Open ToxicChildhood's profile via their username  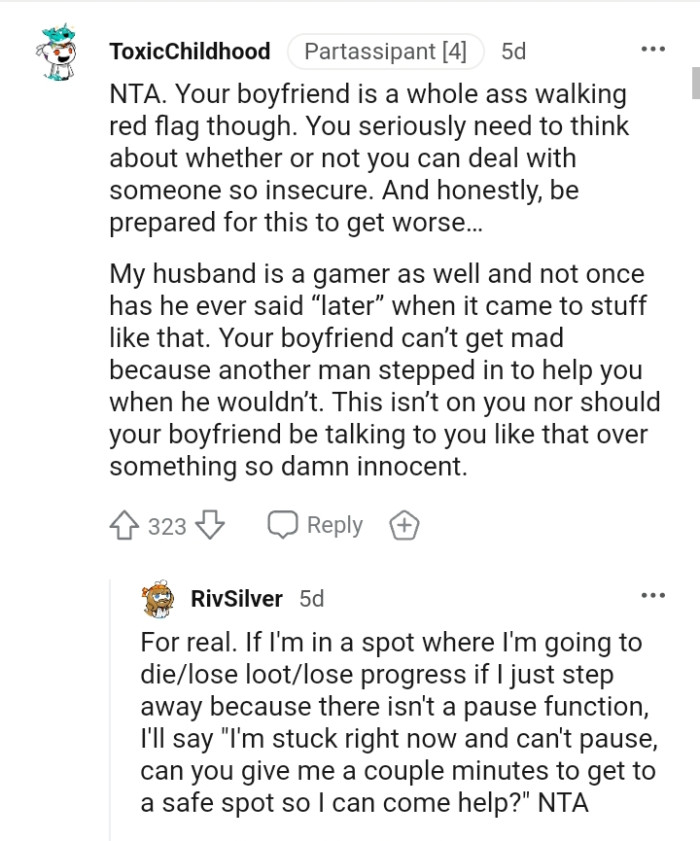[x=190, y=51]
